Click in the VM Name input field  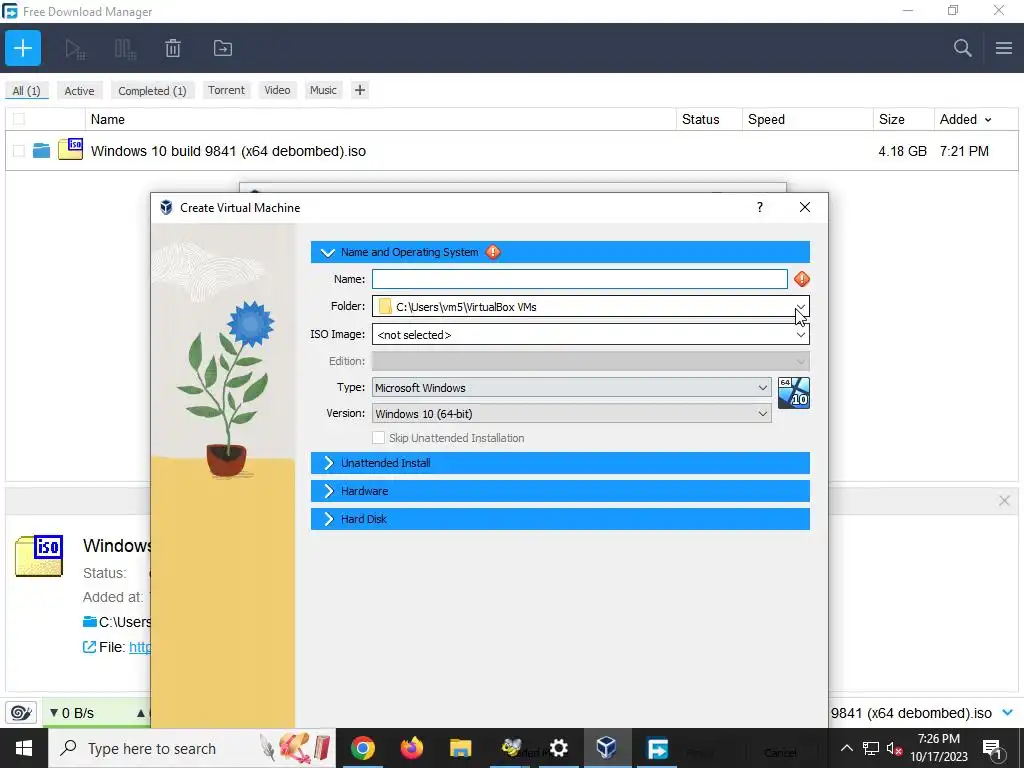coord(580,280)
